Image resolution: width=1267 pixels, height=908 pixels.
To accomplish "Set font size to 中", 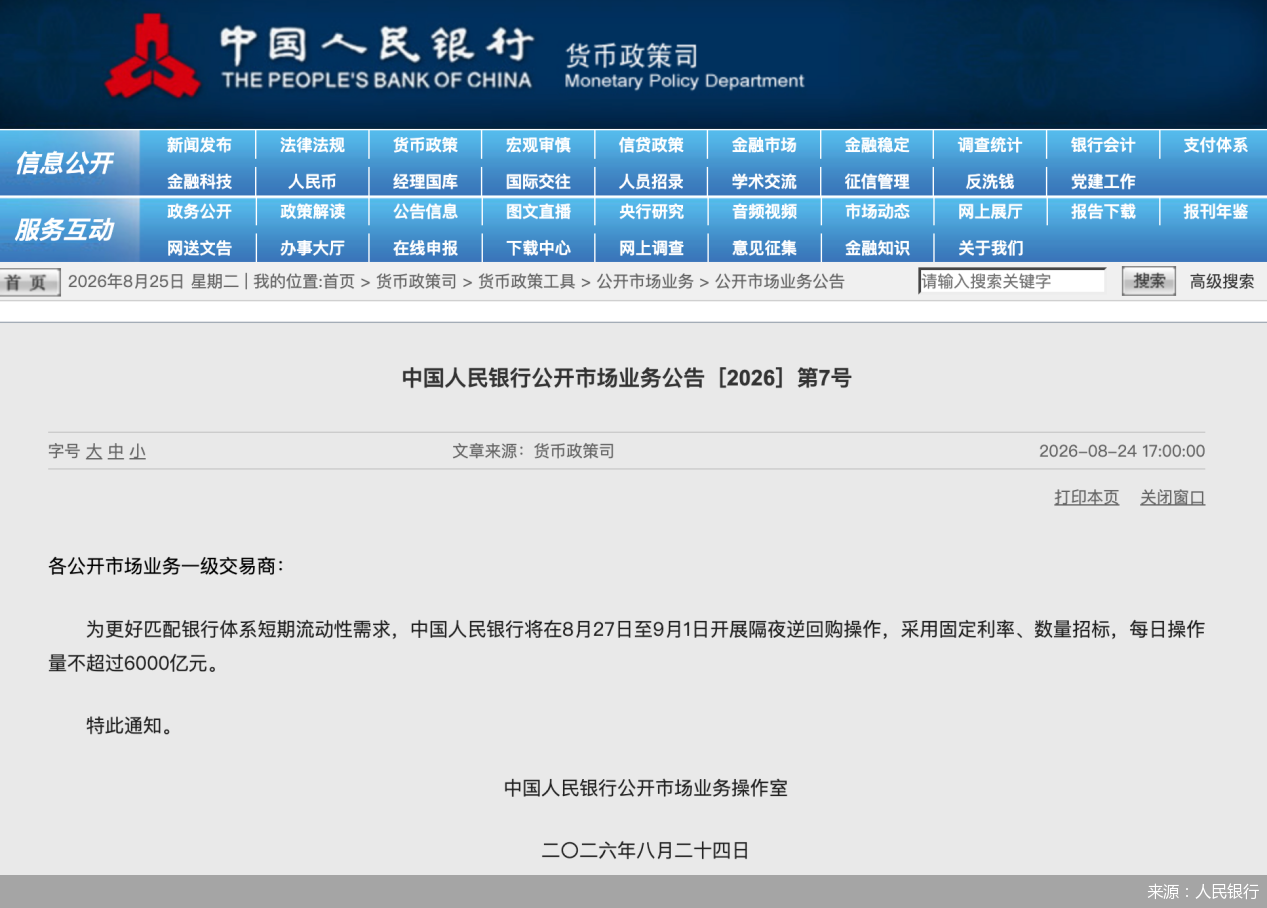I will [116, 452].
